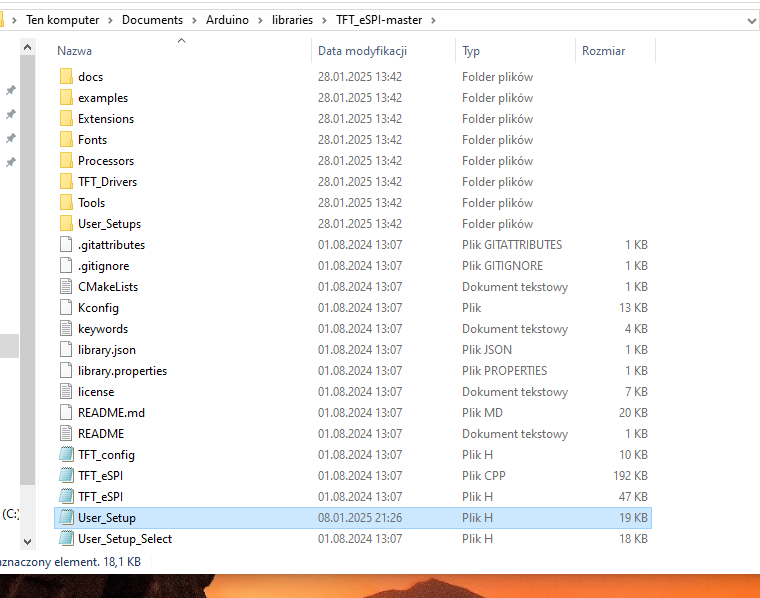This screenshot has height=598, width=760.
Task: Click the second quick access pin icon
Action: tap(11, 114)
